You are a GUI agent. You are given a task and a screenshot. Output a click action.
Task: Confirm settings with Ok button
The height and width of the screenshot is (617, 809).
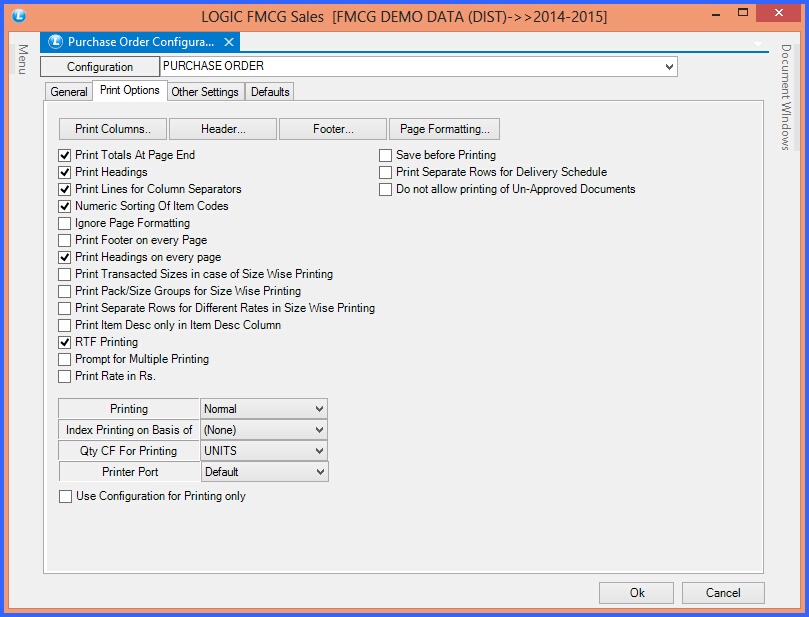pos(636,593)
